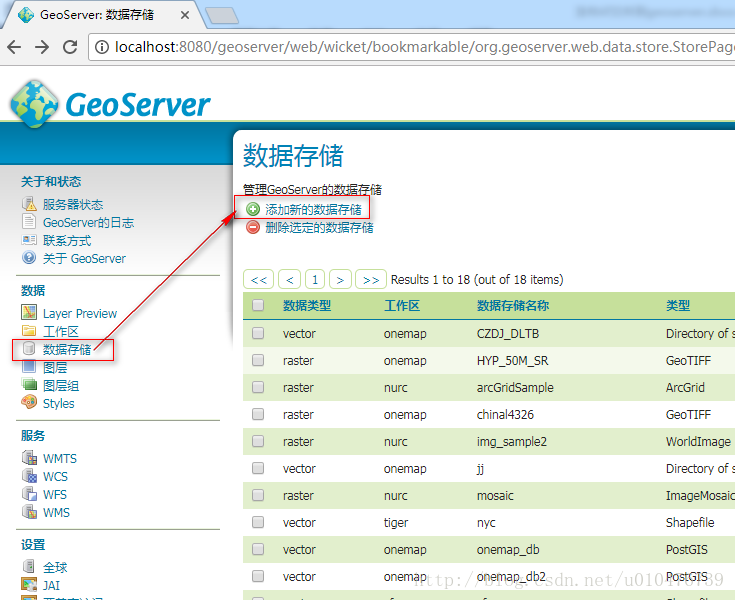The height and width of the screenshot is (600, 735).
Task: Open the 服务器状态 sidebar link
Action: (x=73, y=204)
